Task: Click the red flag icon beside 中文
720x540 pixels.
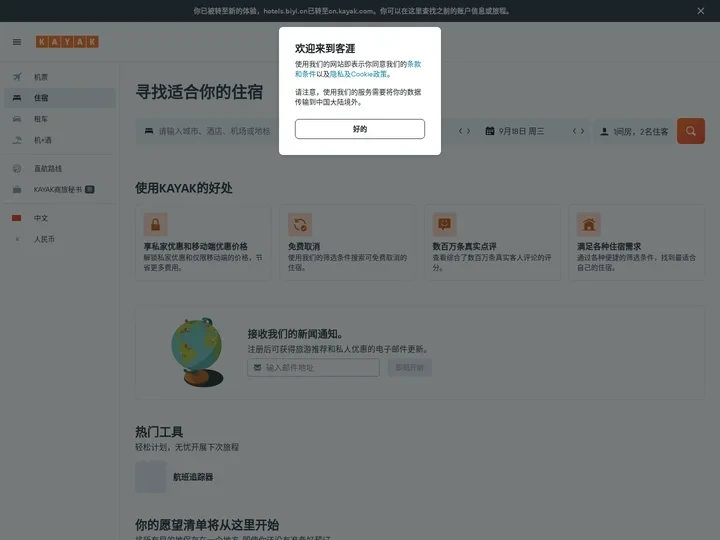Action: point(17,218)
